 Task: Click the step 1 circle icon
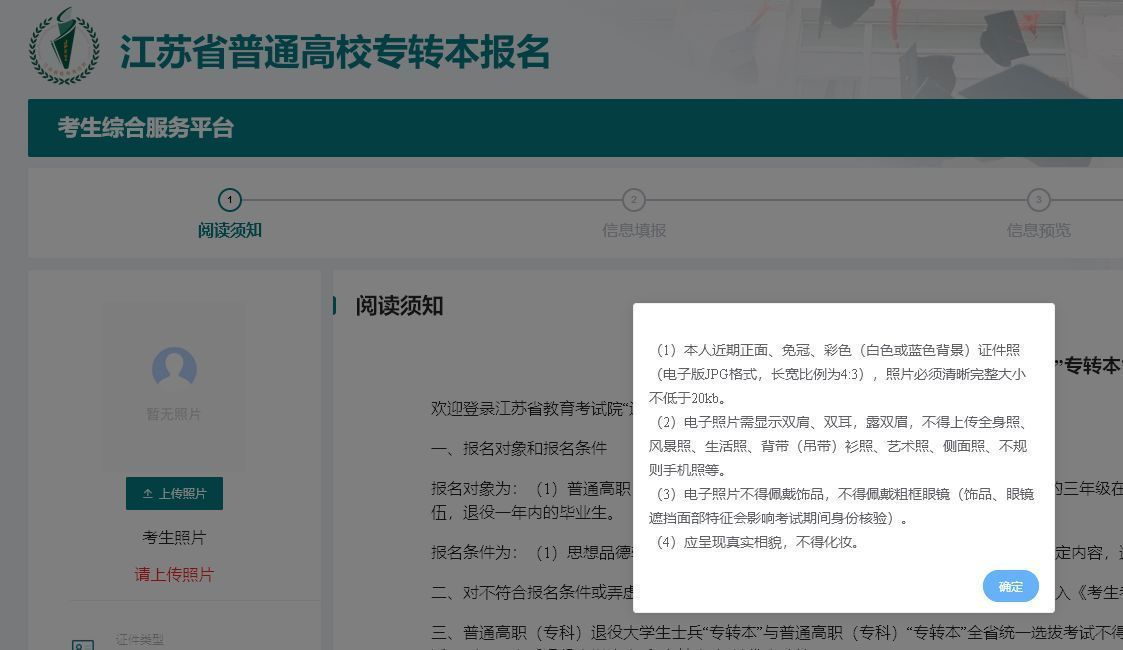[230, 200]
